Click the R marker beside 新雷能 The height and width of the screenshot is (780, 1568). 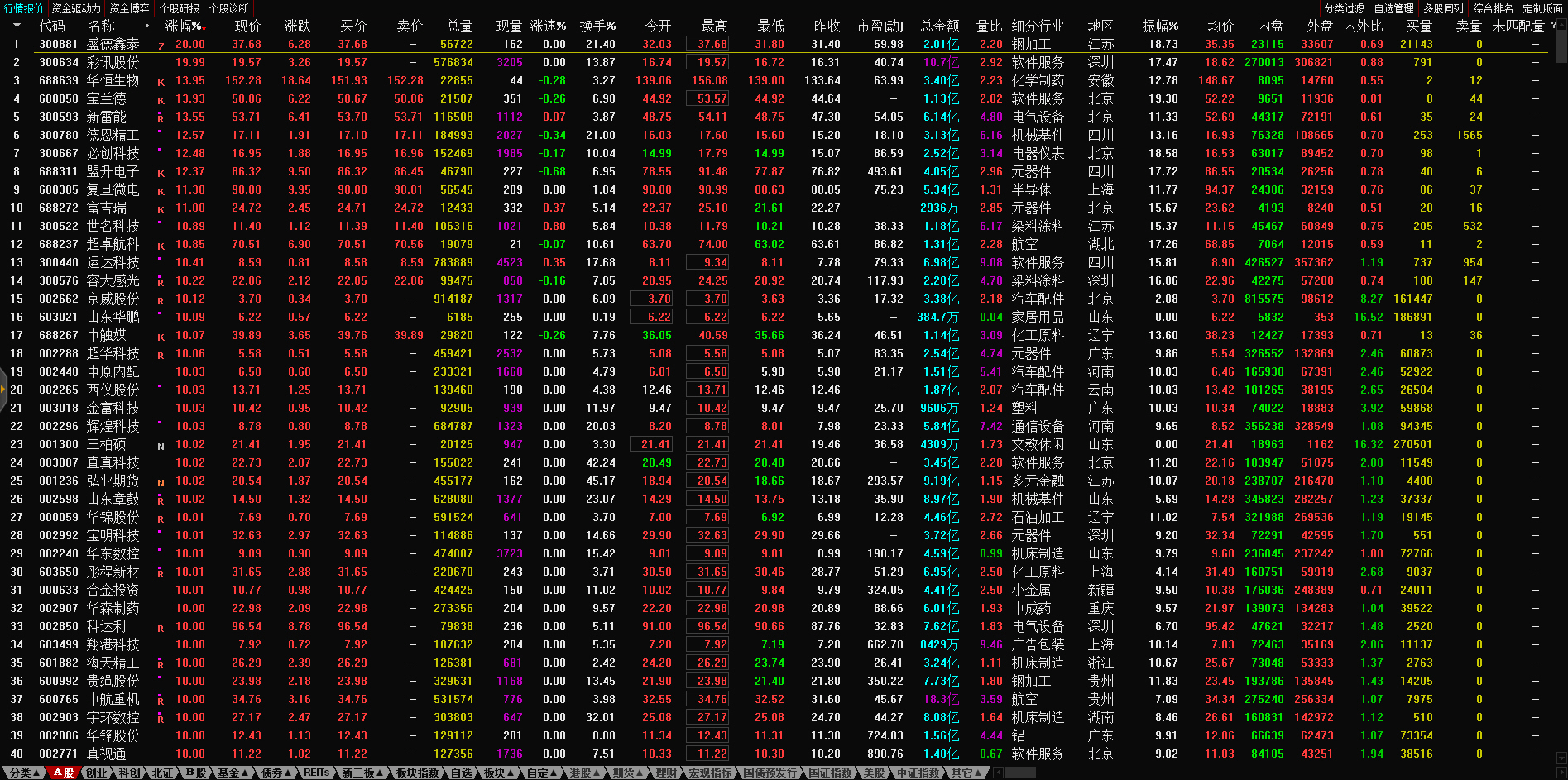[161, 118]
